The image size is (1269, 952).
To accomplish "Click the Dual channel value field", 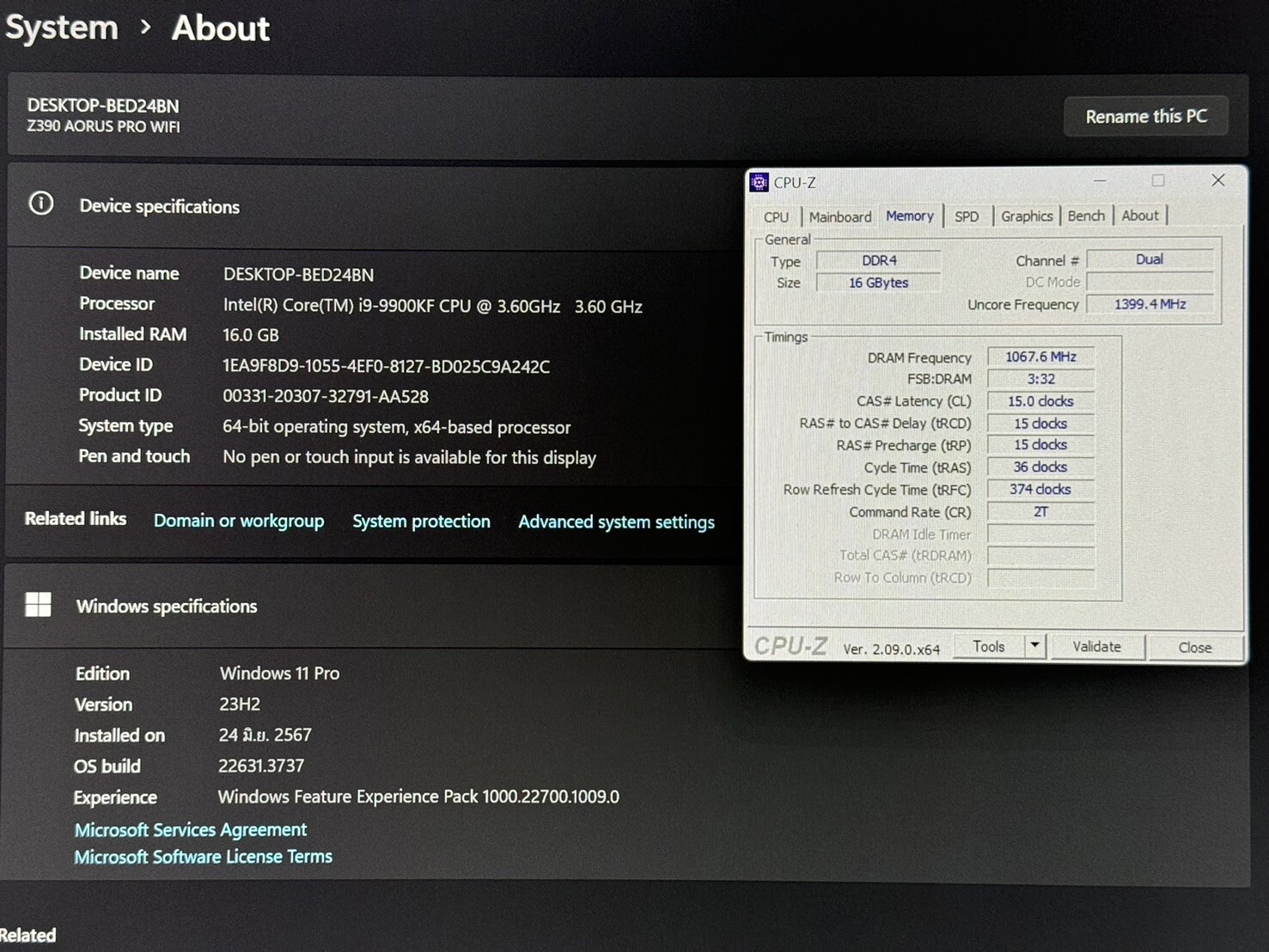I will click(1150, 259).
